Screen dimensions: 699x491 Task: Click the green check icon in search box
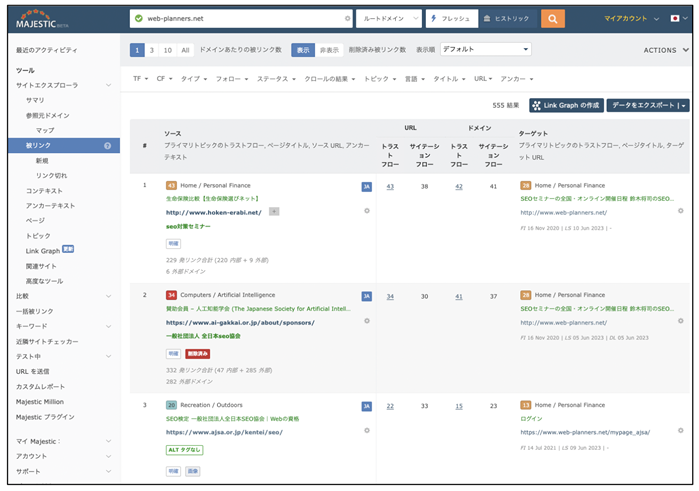[139, 18]
